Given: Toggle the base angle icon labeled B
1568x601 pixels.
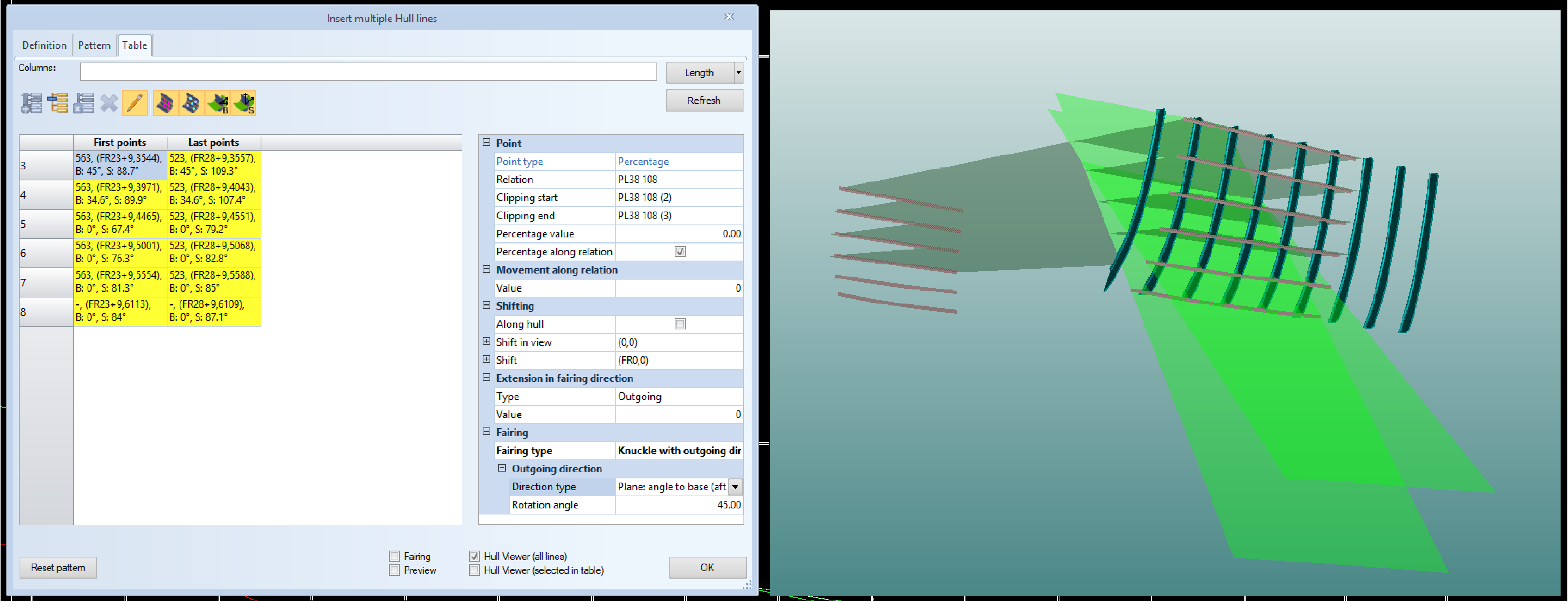Looking at the screenshot, I should (217, 103).
